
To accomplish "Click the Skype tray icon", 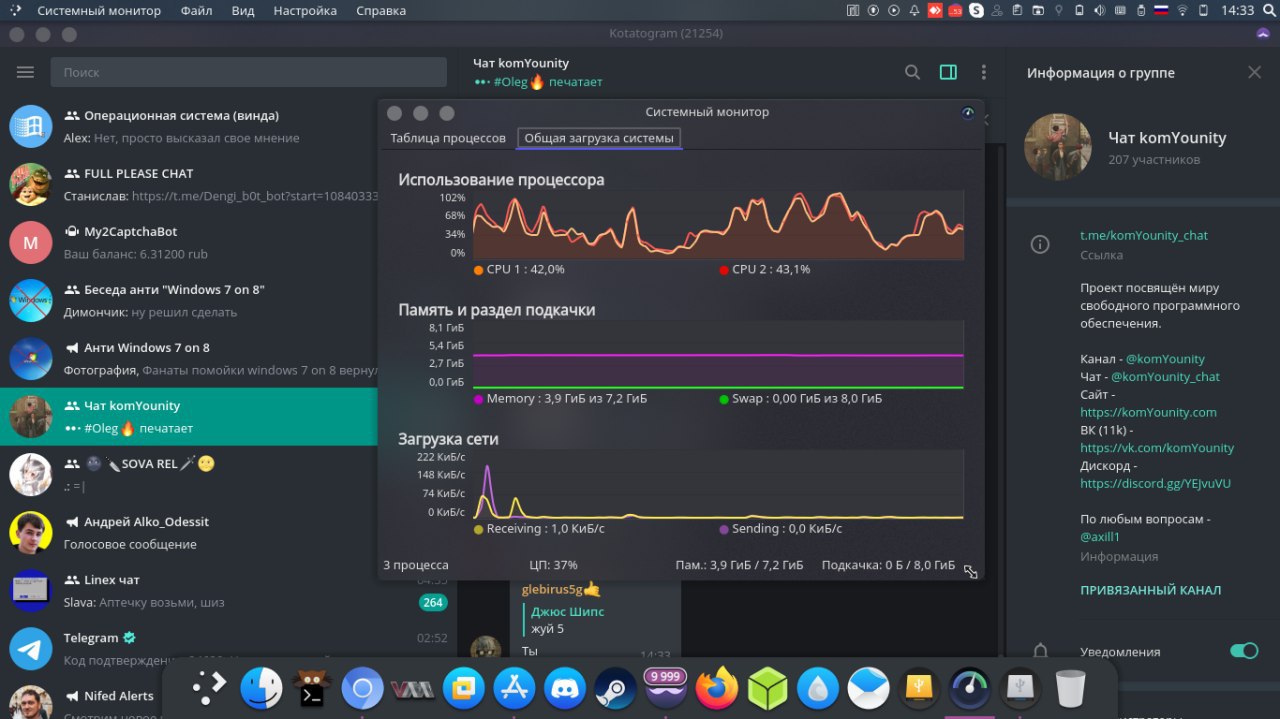I will pos(976,10).
